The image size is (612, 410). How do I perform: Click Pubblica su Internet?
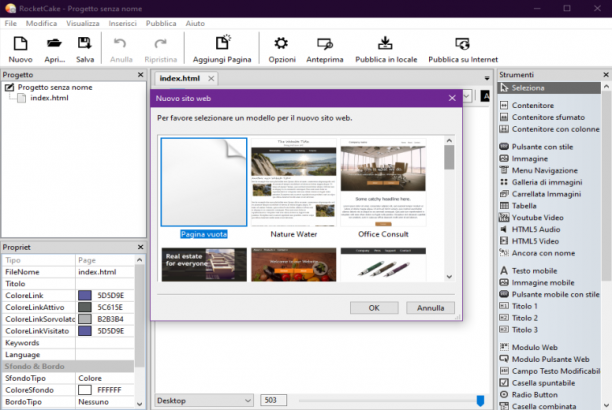(463, 49)
